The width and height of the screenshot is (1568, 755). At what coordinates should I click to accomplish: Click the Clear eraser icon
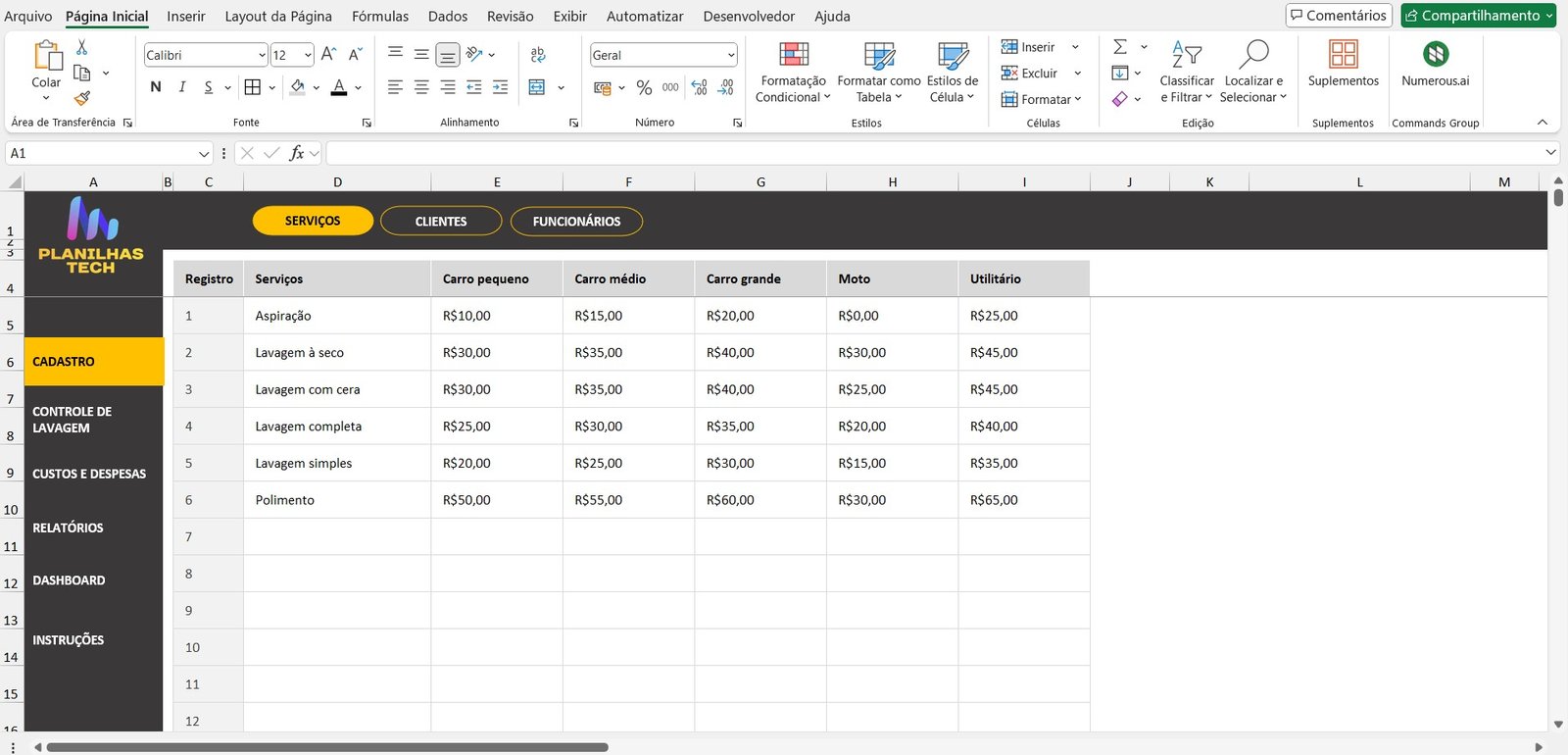[x=1120, y=98]
